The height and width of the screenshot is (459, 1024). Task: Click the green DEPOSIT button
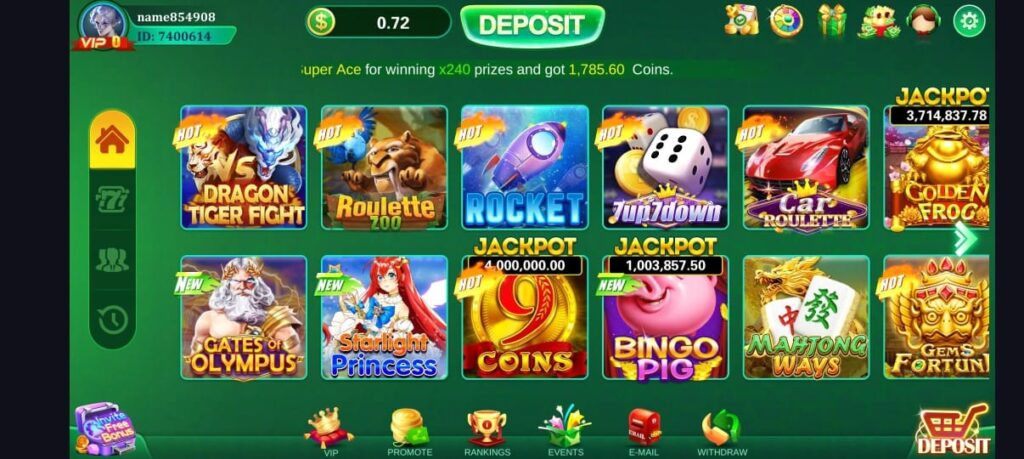coord(532,25)
